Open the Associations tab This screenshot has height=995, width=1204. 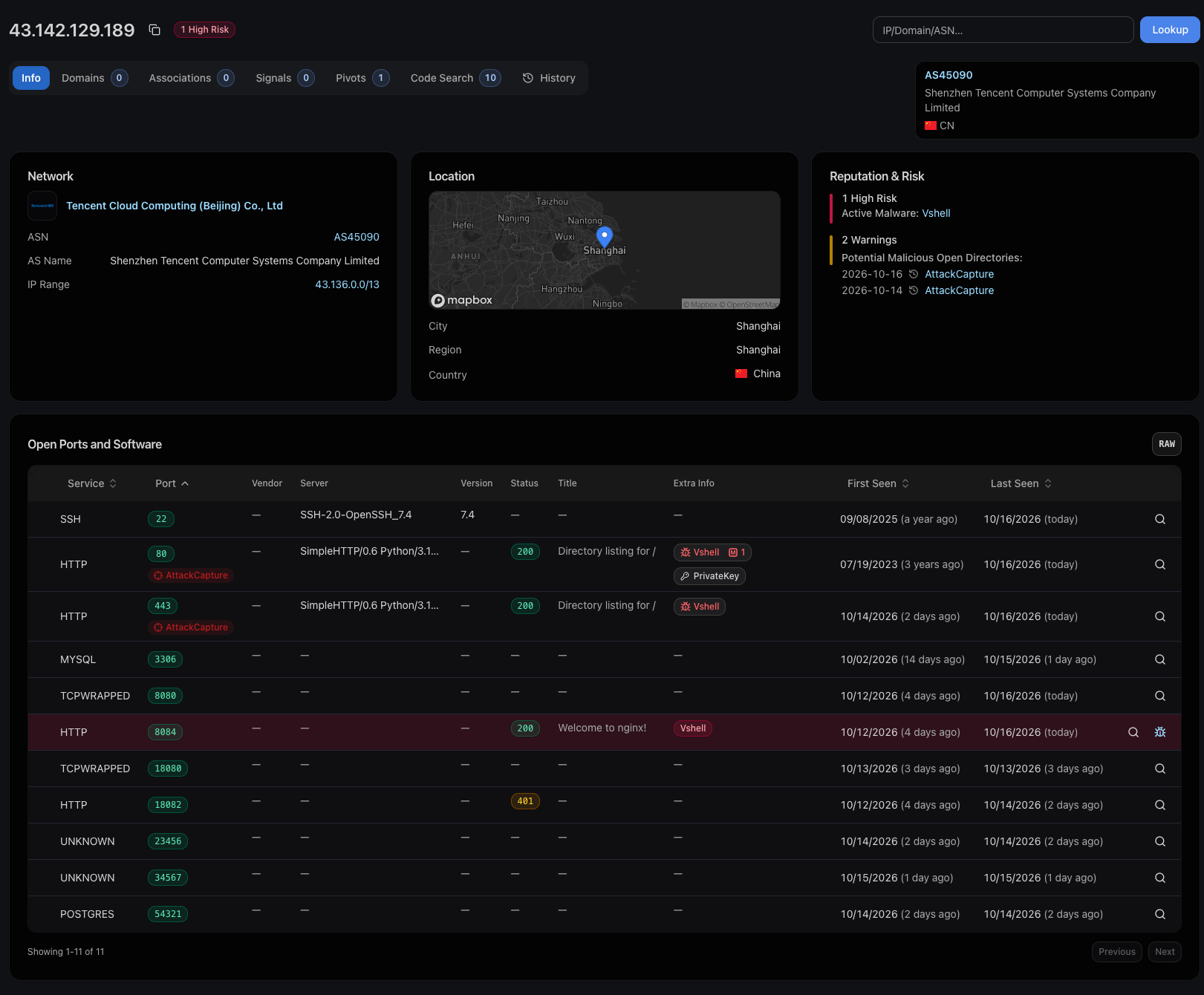coord(191,78)
